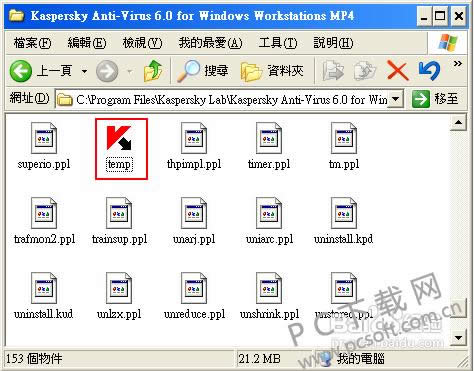
Task: Click the Windows logo in menu bar
Action: pos(448,43)
